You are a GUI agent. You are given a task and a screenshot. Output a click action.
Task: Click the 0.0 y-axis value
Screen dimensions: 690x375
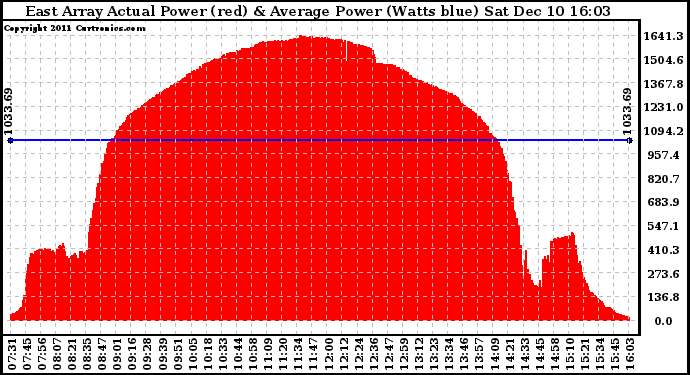pos(664,322)
